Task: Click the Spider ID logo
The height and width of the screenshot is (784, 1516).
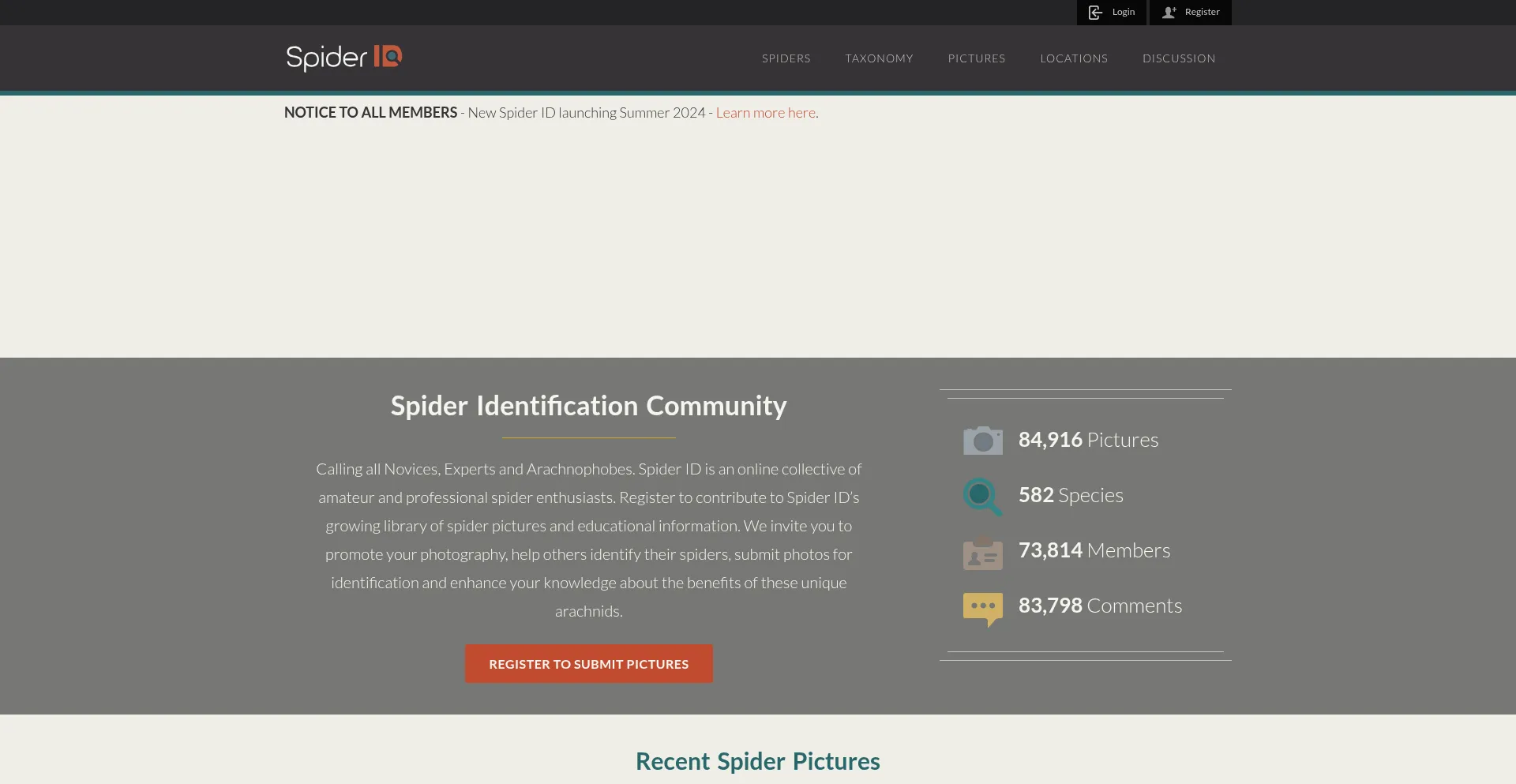Action: point(344,58)
